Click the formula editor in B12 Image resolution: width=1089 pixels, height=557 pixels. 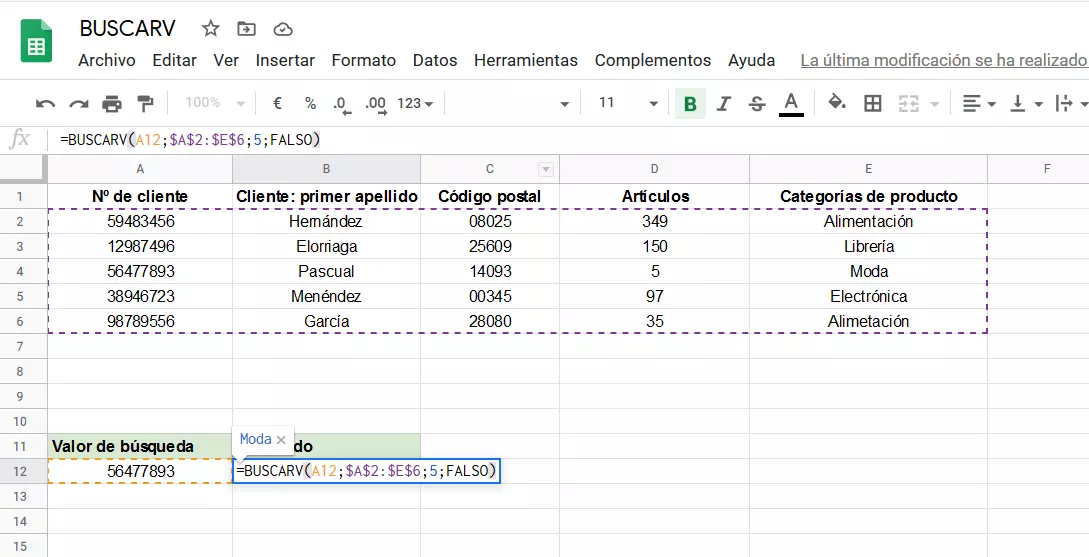(x=367, y=472)
